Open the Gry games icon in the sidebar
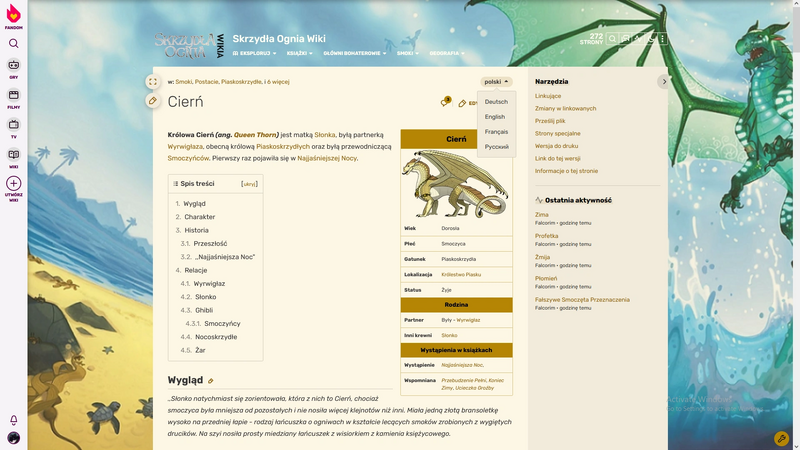800x450 pixels. pyautogui.click(x=13, y=67)
